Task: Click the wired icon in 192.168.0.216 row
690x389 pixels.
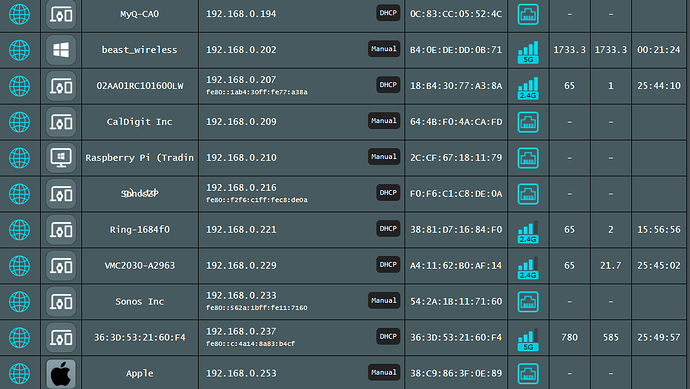Action: coord(528,194)
